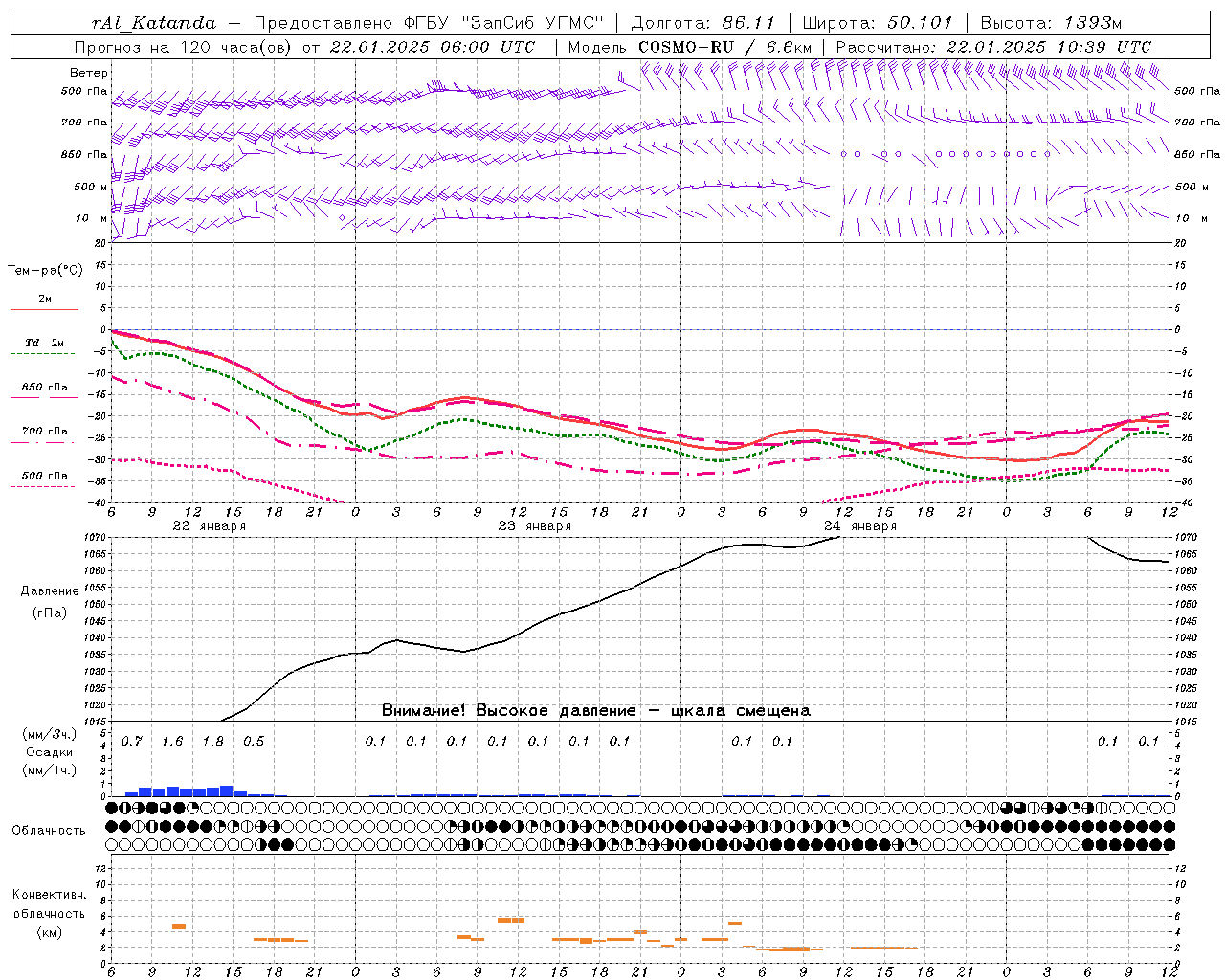Click the 22 января date label
1225x980 pixels.
(x=210, y=526)
